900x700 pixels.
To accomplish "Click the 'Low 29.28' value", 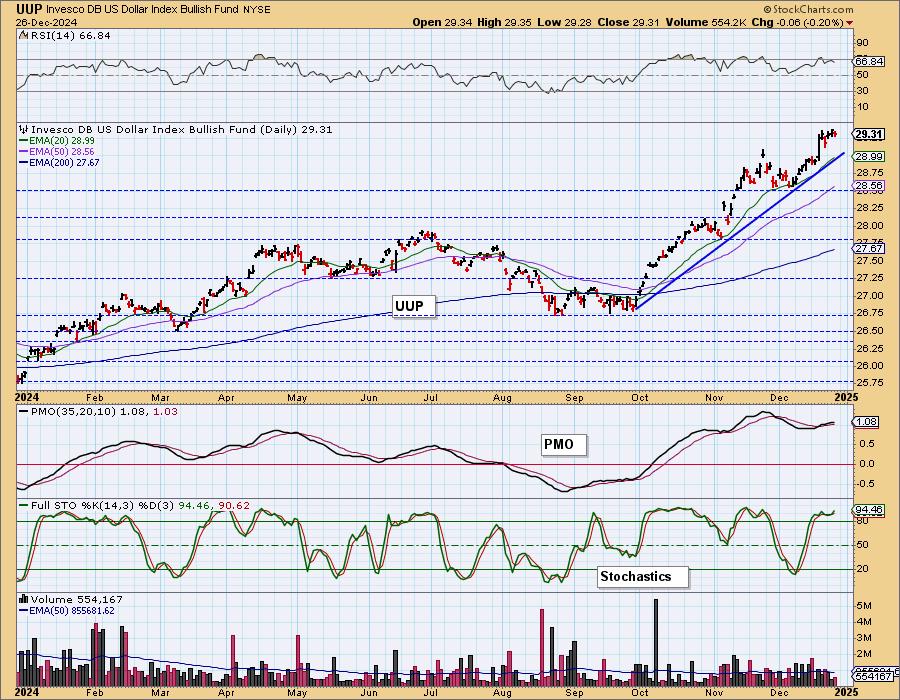I will tap(562, 22).
